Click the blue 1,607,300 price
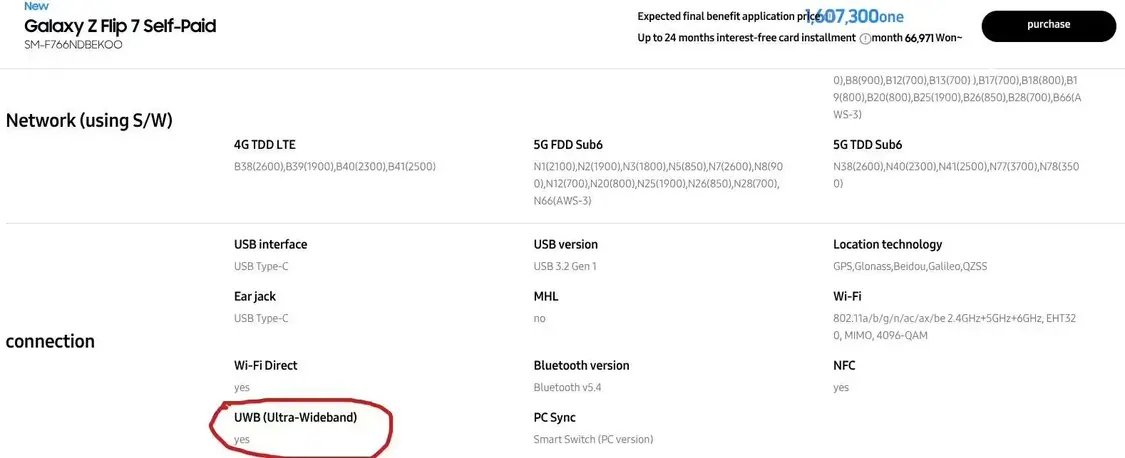The width and height of the screenshot is (1125, 458). pyautogui.click(x=842, y=16)
